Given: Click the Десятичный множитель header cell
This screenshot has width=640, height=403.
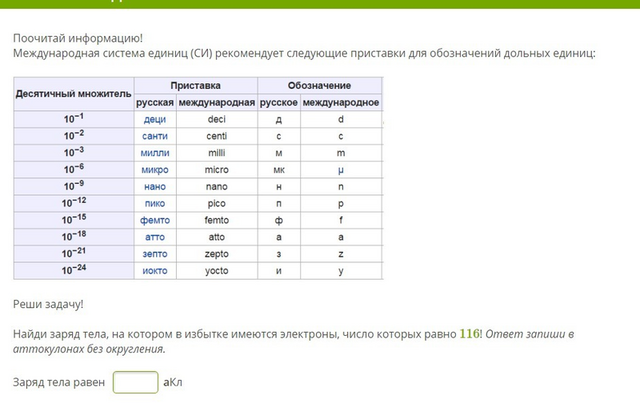Looking at the screenshot, I should click(x=73, y=94).
